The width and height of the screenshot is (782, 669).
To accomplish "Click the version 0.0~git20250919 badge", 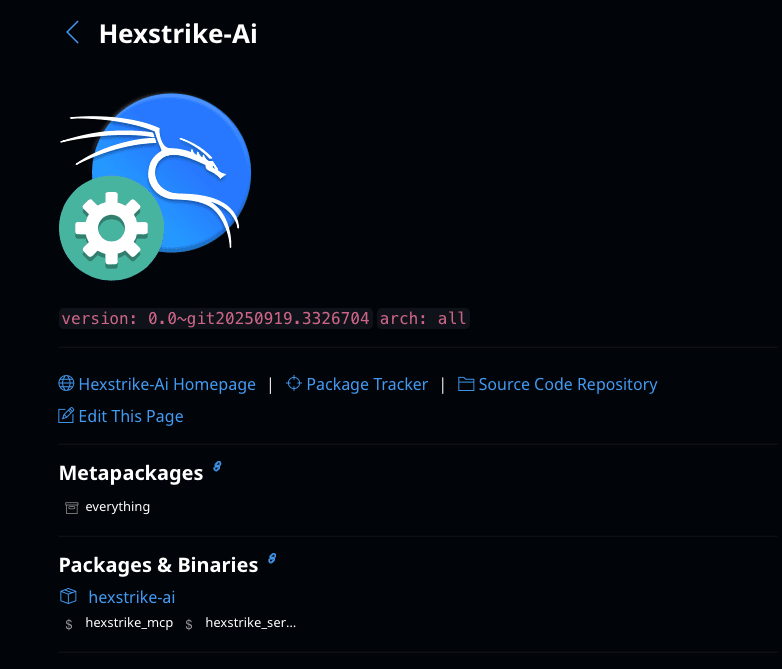I will (x=216, y=319).
